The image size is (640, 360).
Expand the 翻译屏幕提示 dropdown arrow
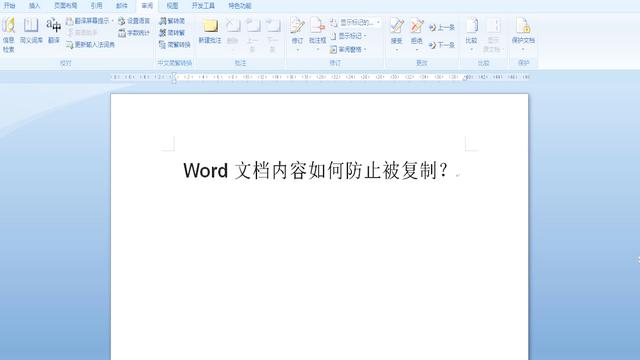click(x=112, y=21)
